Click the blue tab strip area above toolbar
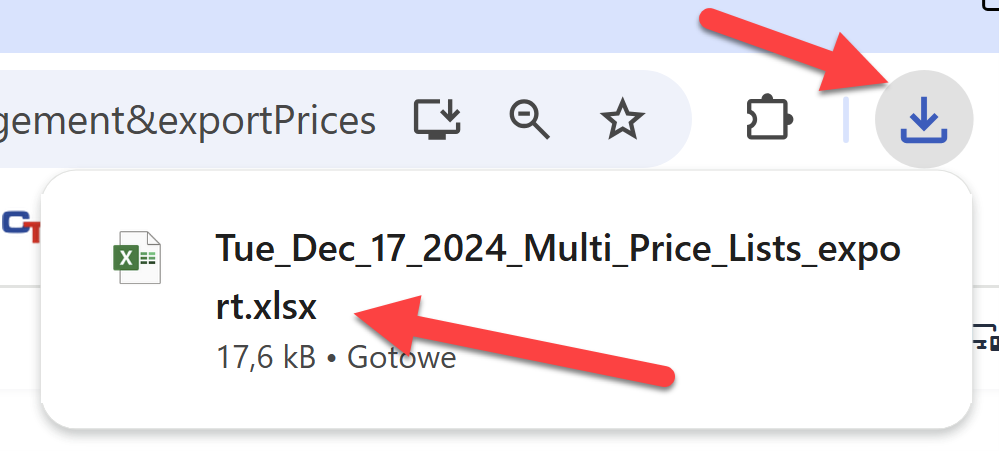Screen dimensions: 999x451 [400, 25]
